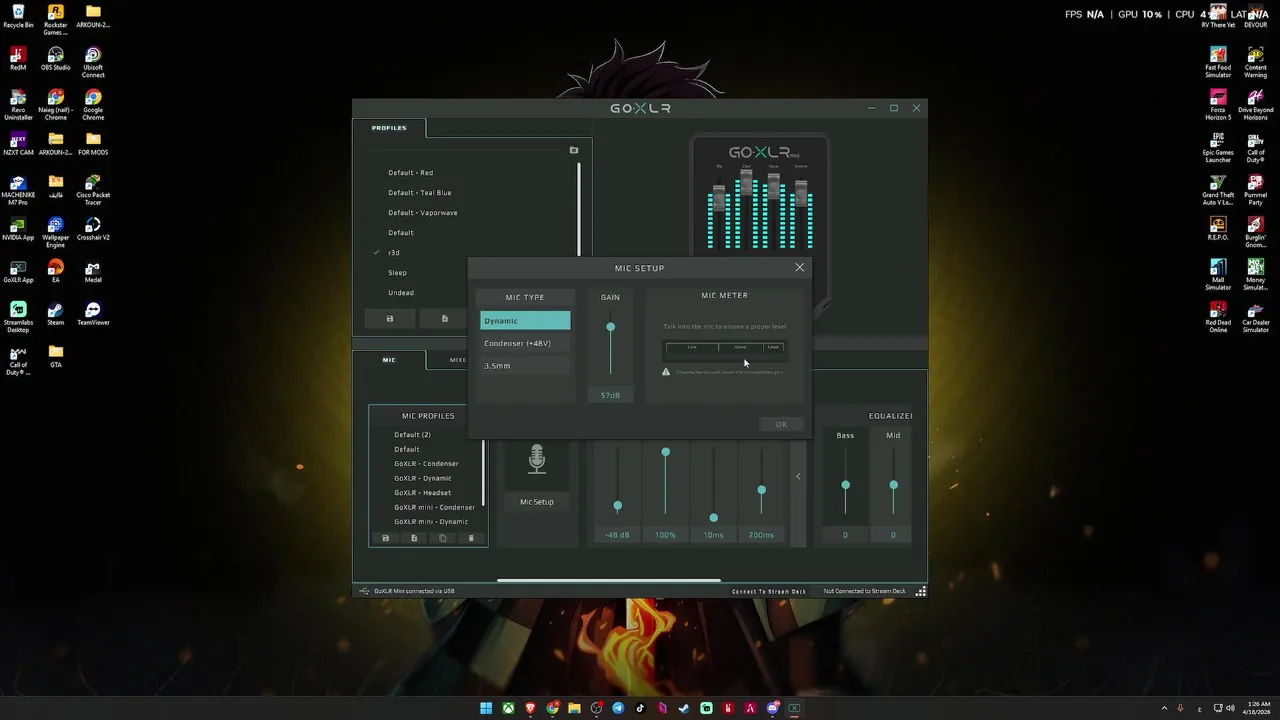Collapse panel with the left chevron arrow
Viewport: 1280px width, 720px height.
click(x=798, y=477)
